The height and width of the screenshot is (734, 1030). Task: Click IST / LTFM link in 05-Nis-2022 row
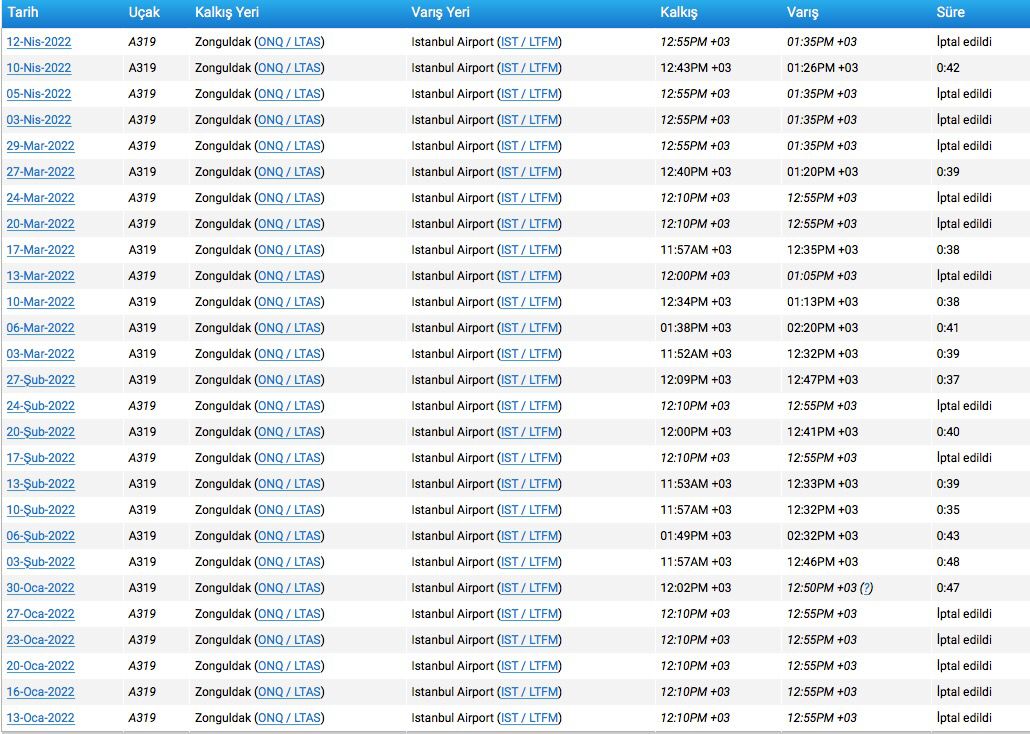click(x=529, y=94)
